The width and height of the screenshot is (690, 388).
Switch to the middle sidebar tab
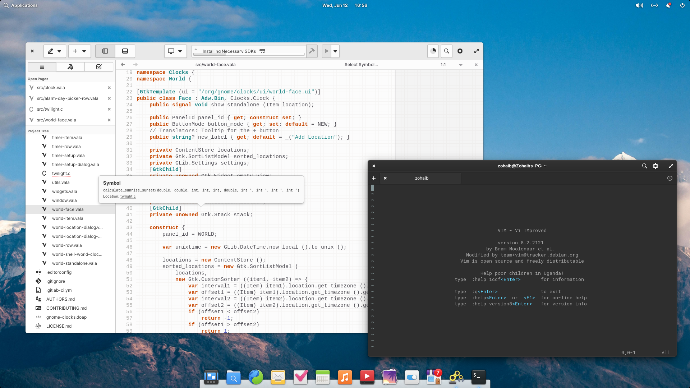70,67
